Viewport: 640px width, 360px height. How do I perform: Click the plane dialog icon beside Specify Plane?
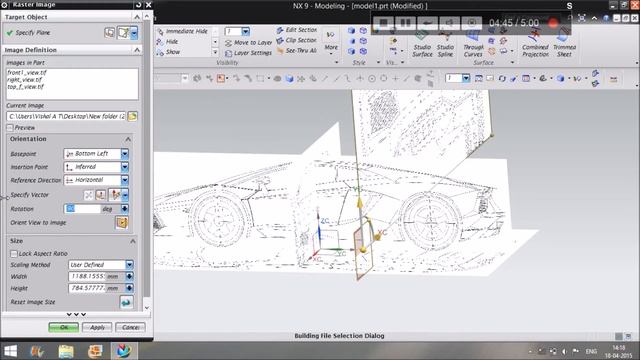(109, 33)
